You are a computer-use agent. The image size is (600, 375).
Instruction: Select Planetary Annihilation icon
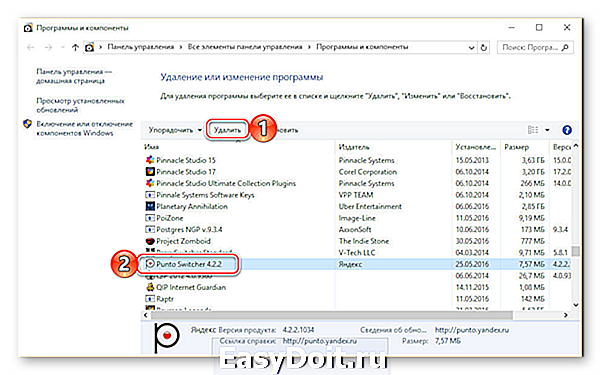click(150, 206)
